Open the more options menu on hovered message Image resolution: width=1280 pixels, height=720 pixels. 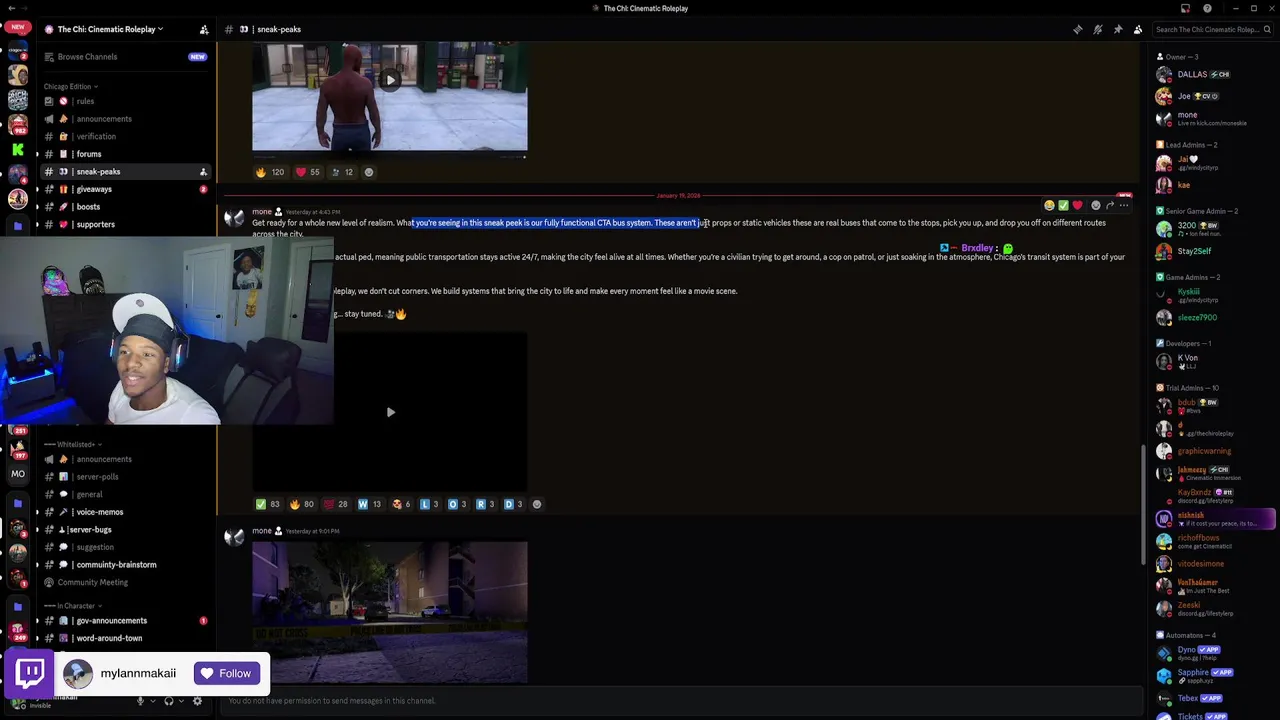point(1124,205)
